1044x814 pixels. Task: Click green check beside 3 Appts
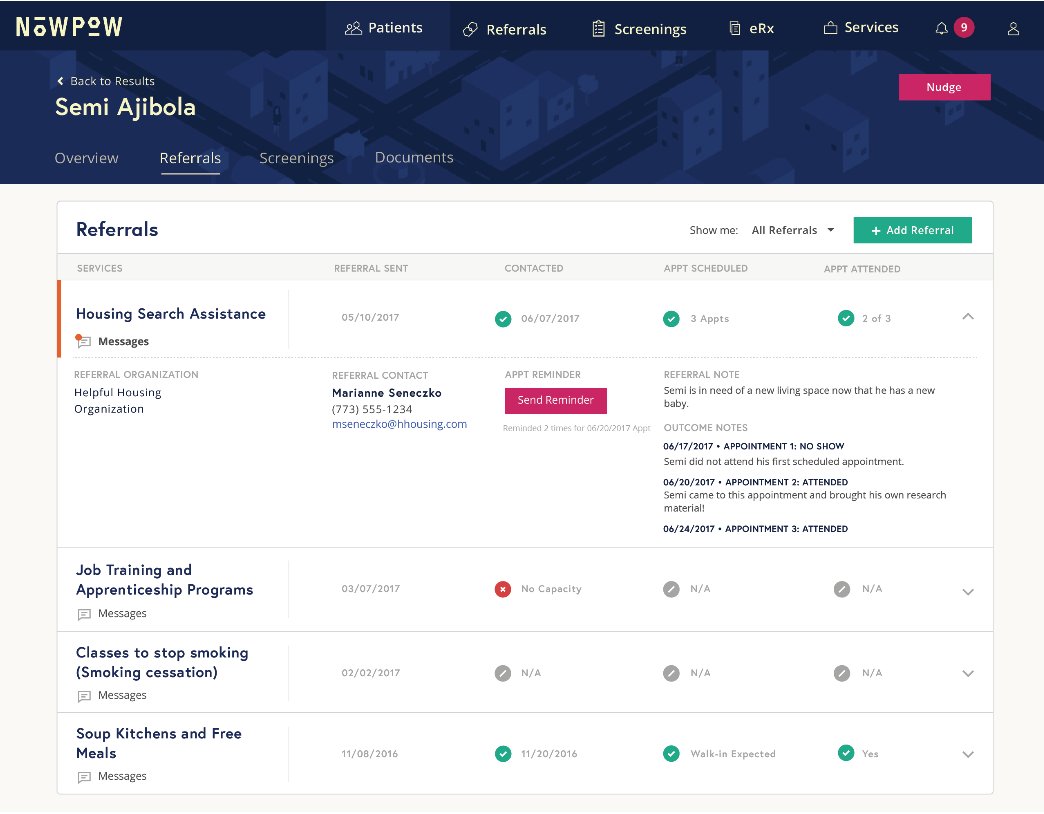[x=671, y=319]
